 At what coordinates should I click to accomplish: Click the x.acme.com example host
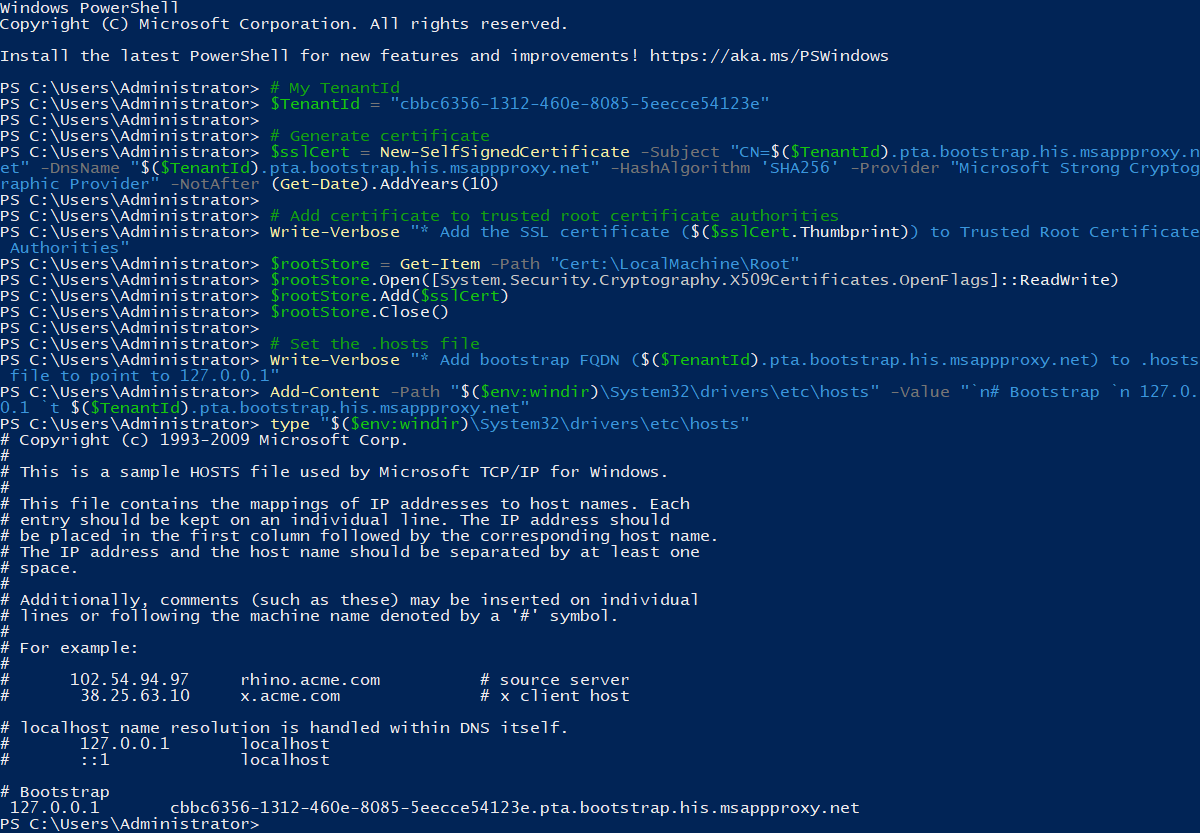(x=290, y=696)
